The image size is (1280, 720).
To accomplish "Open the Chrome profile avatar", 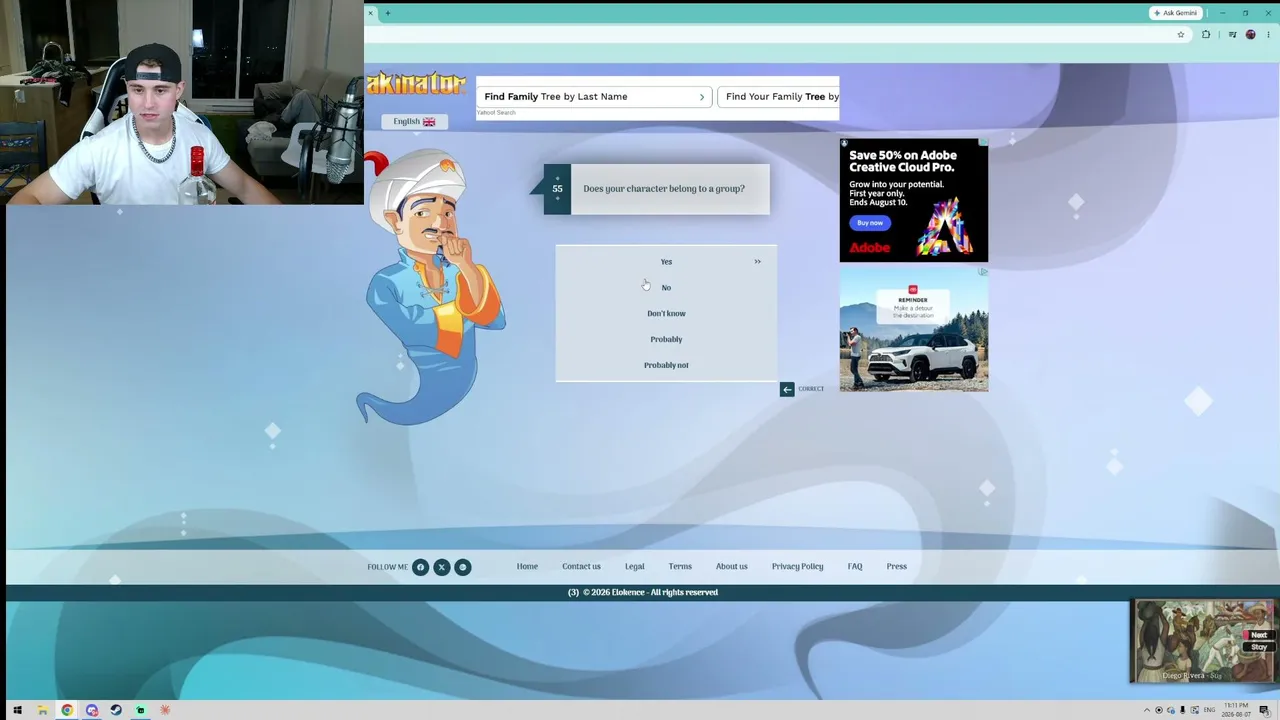I will [1250, 35].
